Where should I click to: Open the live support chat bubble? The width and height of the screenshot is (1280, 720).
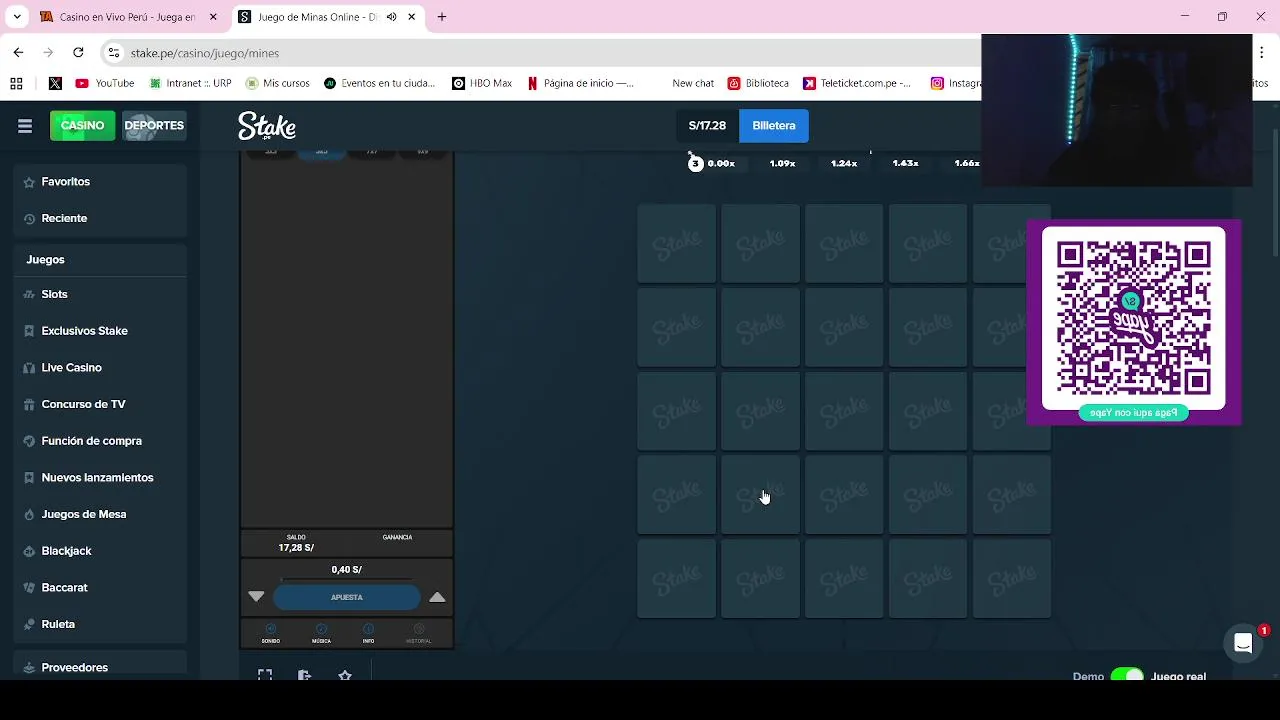pyautogui.click(x=1243, y=644)
